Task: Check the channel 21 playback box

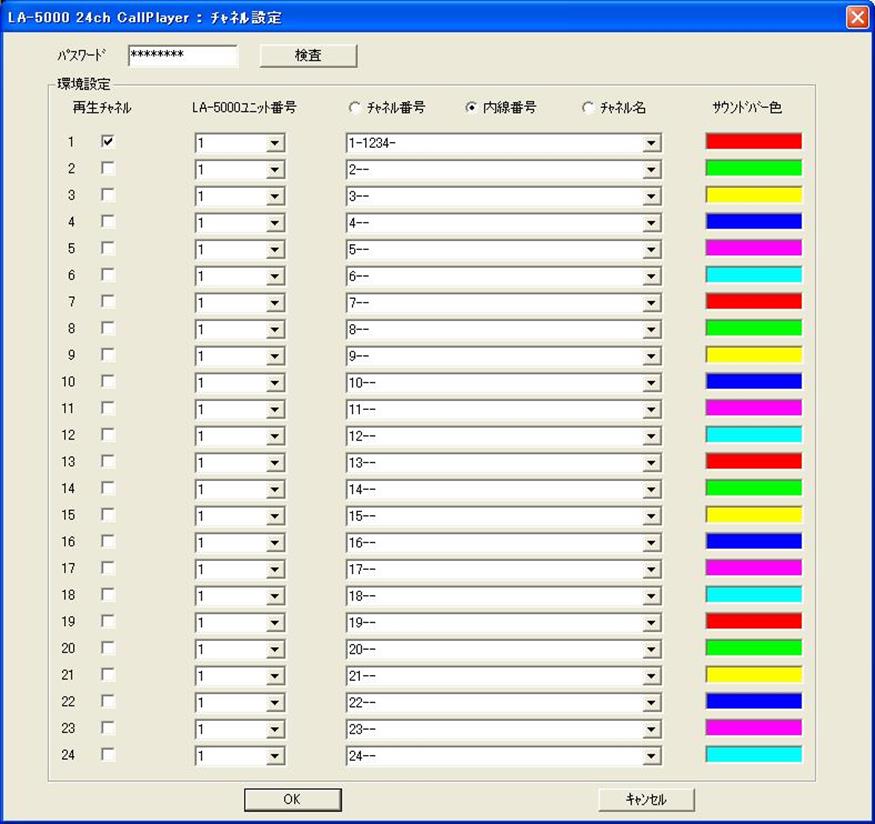Action: 108,674
